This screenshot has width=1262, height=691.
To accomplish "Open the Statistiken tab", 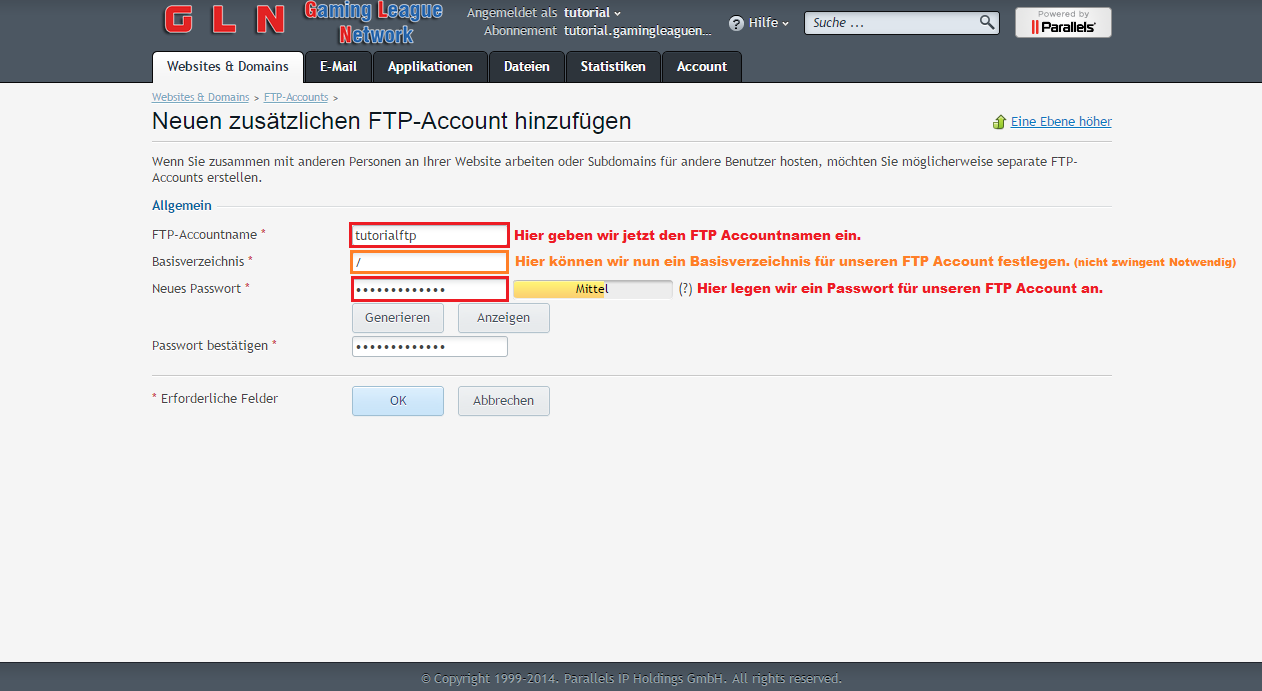I will click(x=613, y=67).
